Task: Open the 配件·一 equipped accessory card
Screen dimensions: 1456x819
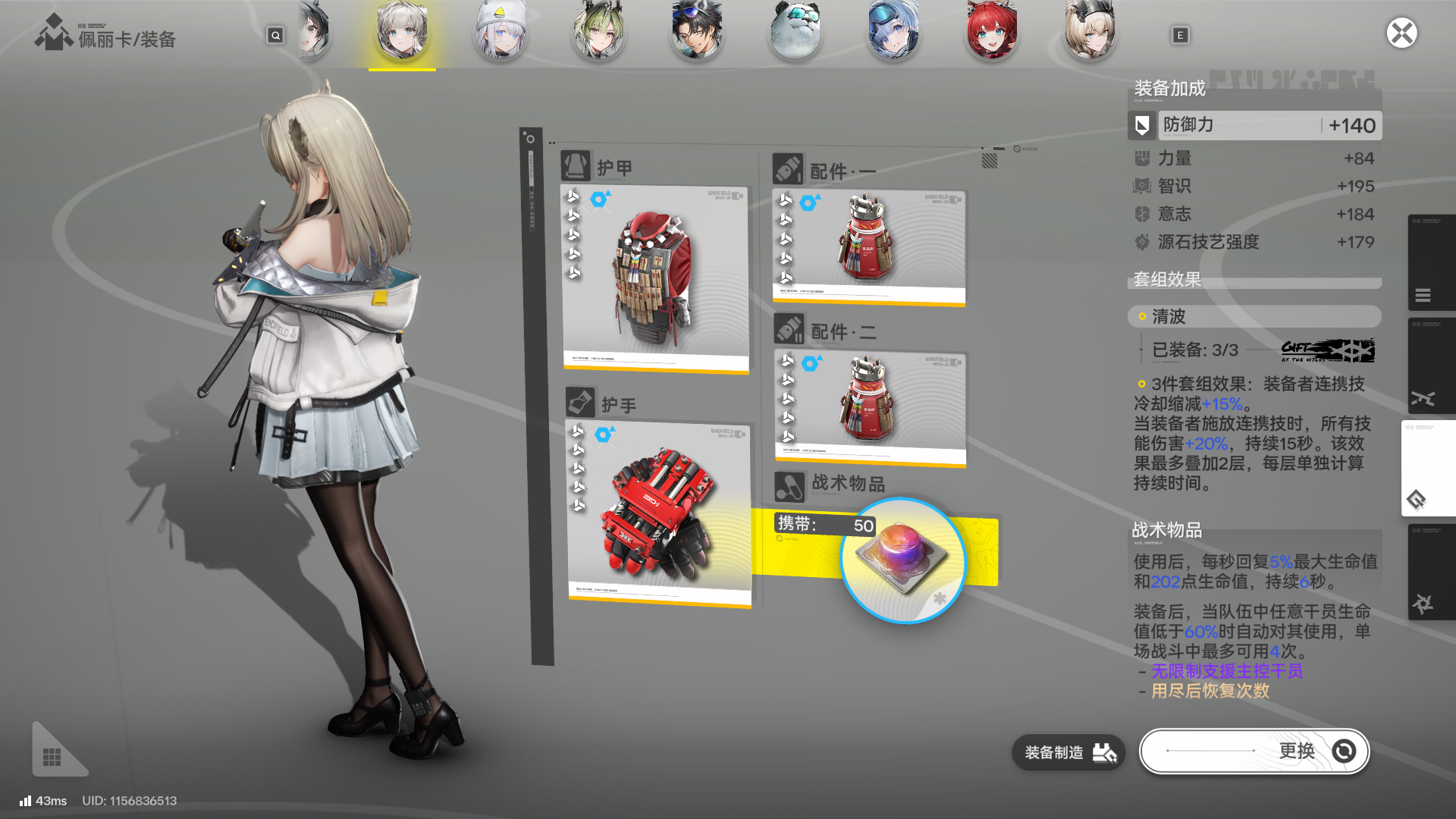Action: pyautogui.click(x=869, y=248)
